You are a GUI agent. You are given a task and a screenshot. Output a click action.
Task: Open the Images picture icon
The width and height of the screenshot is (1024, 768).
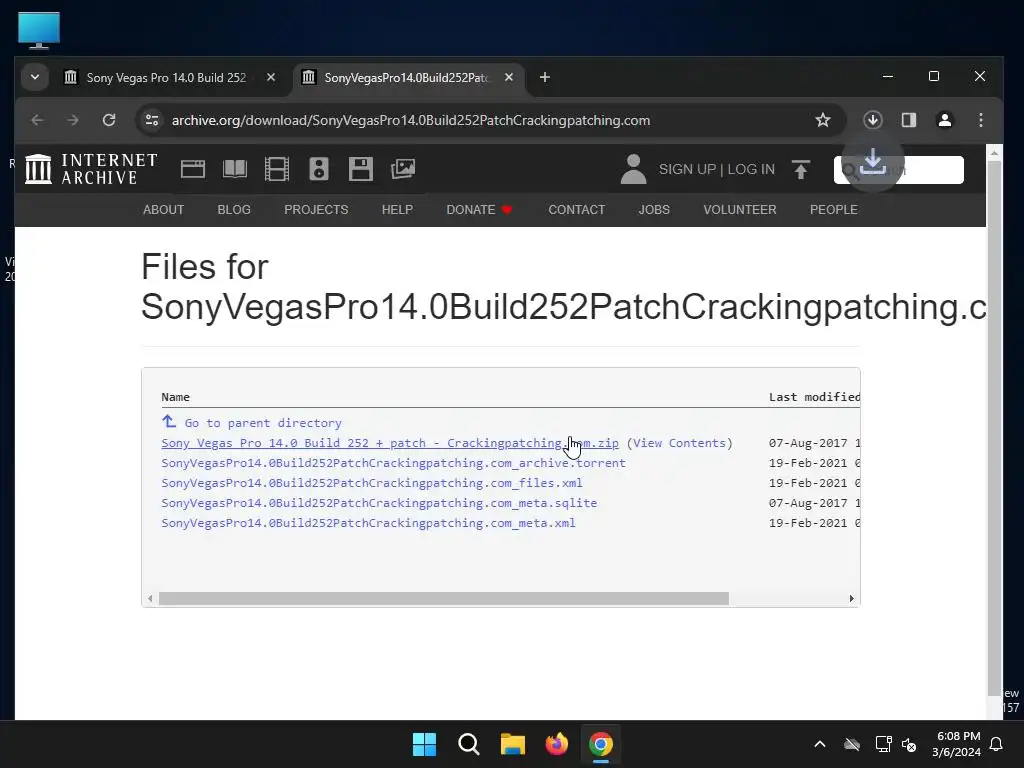[403, 169]
